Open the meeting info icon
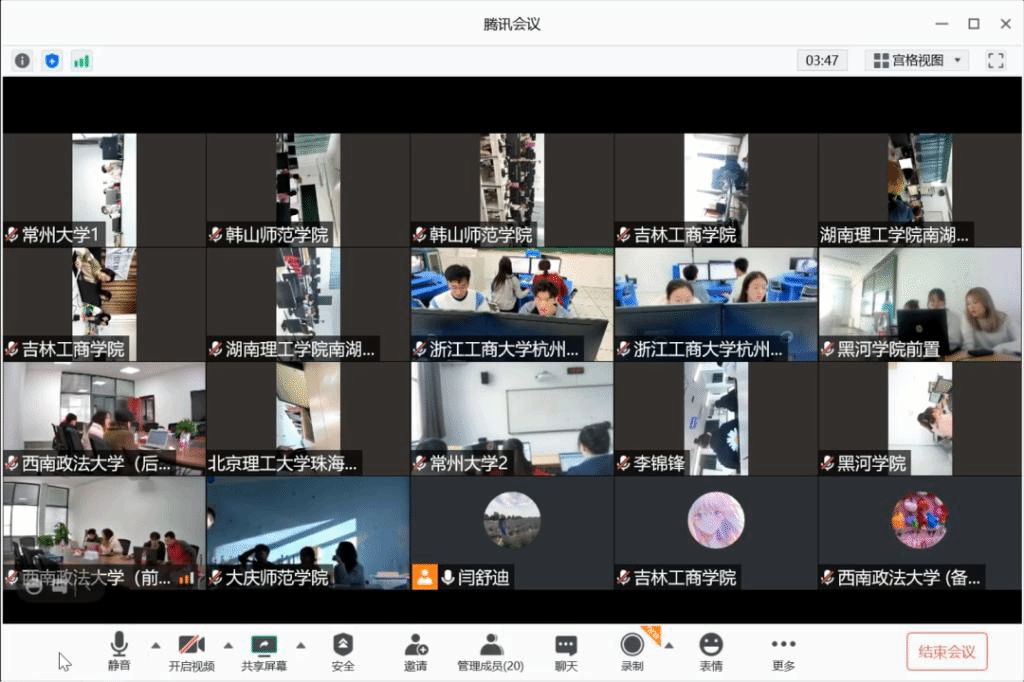This screenshot has width=1024, height=682. tap(22, 60)
